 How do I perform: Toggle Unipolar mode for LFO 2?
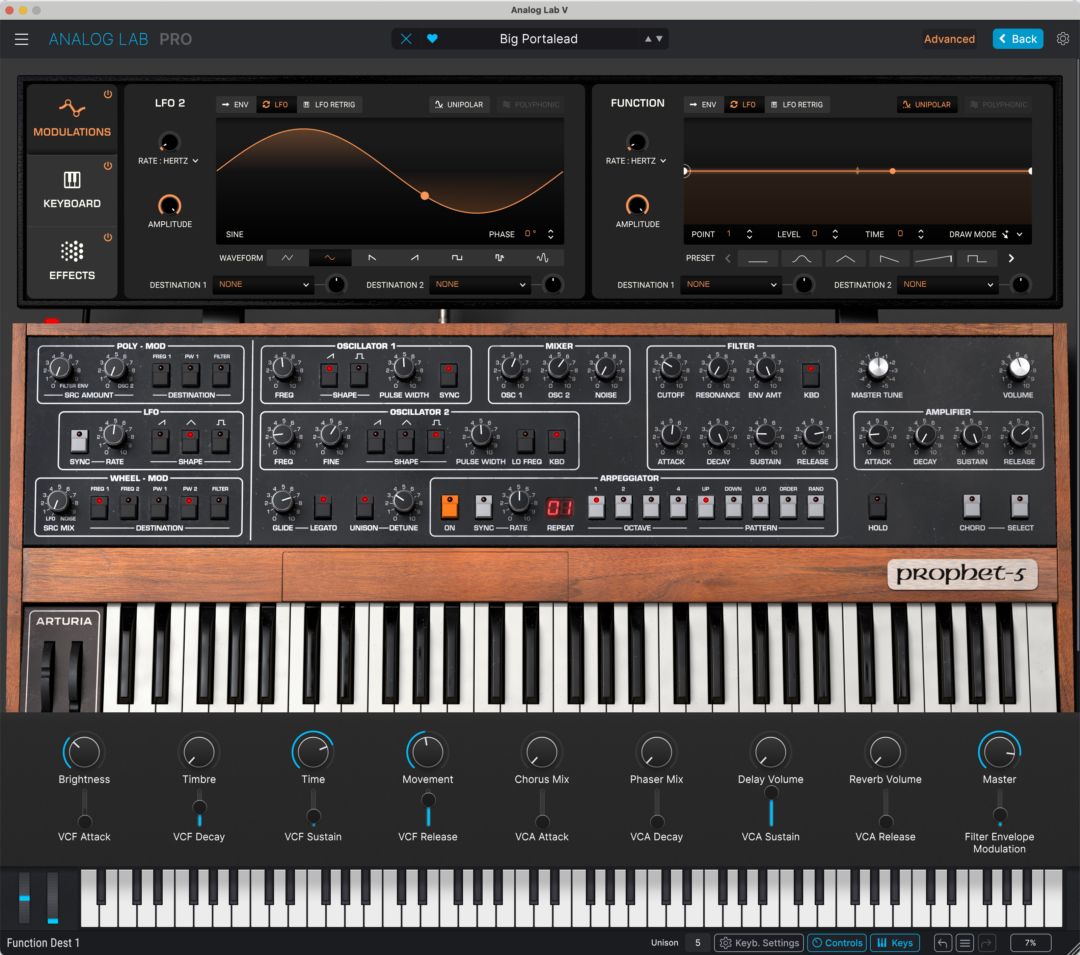[x=459, y=105]
